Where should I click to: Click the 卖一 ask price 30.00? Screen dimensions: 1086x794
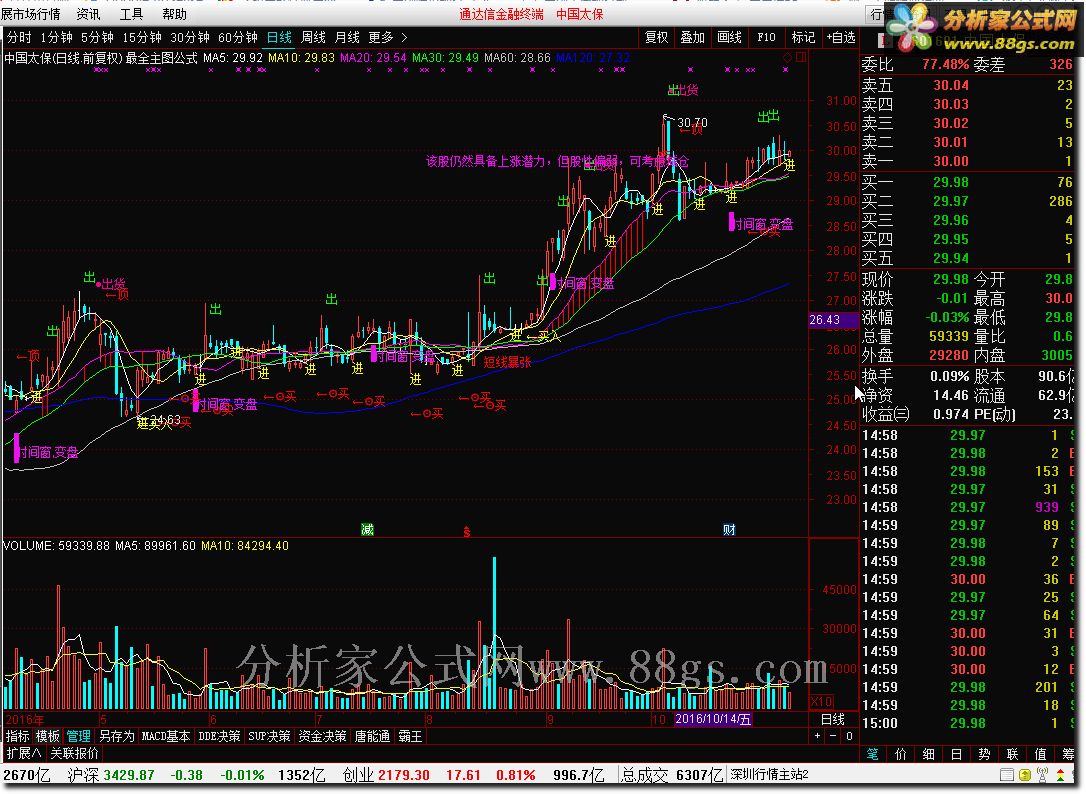[951, 161]
